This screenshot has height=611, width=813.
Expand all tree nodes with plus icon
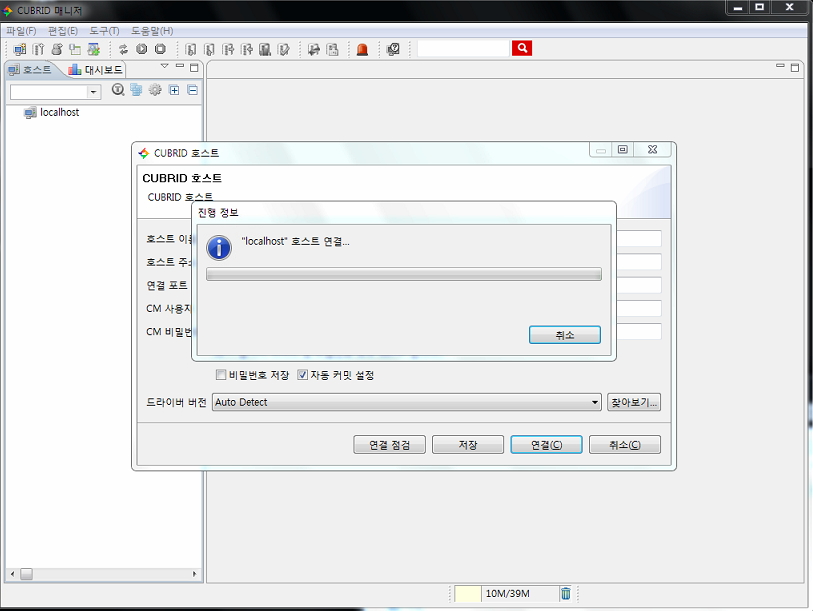pyautogui.click(x=174, y=90)
